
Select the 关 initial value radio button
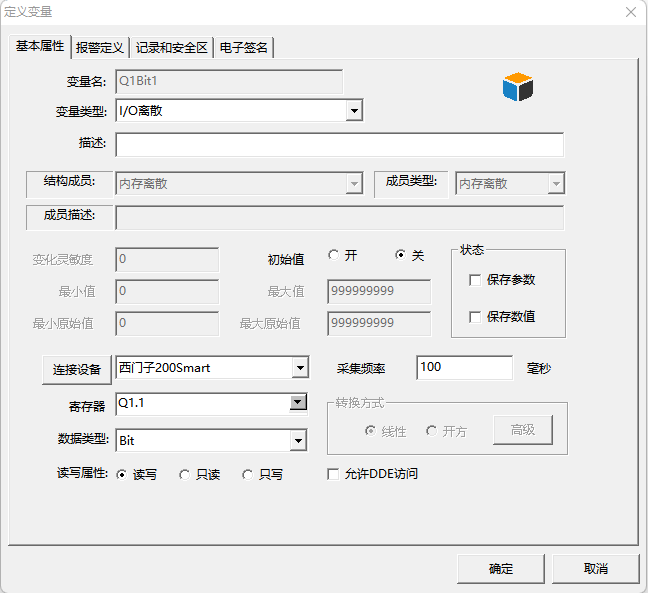click(x=400, y=255)
